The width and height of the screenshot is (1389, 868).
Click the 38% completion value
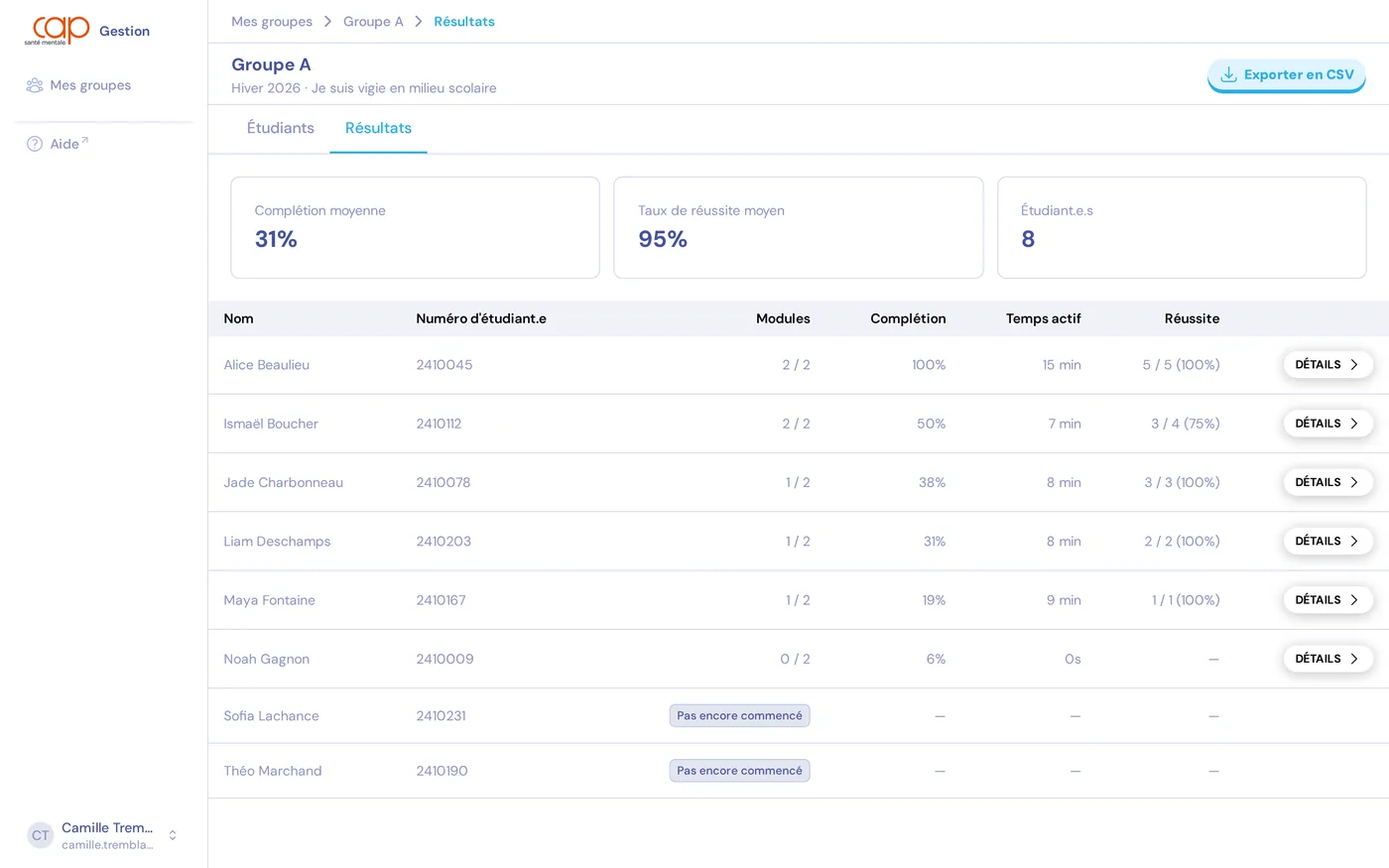[x=933, y=482]
